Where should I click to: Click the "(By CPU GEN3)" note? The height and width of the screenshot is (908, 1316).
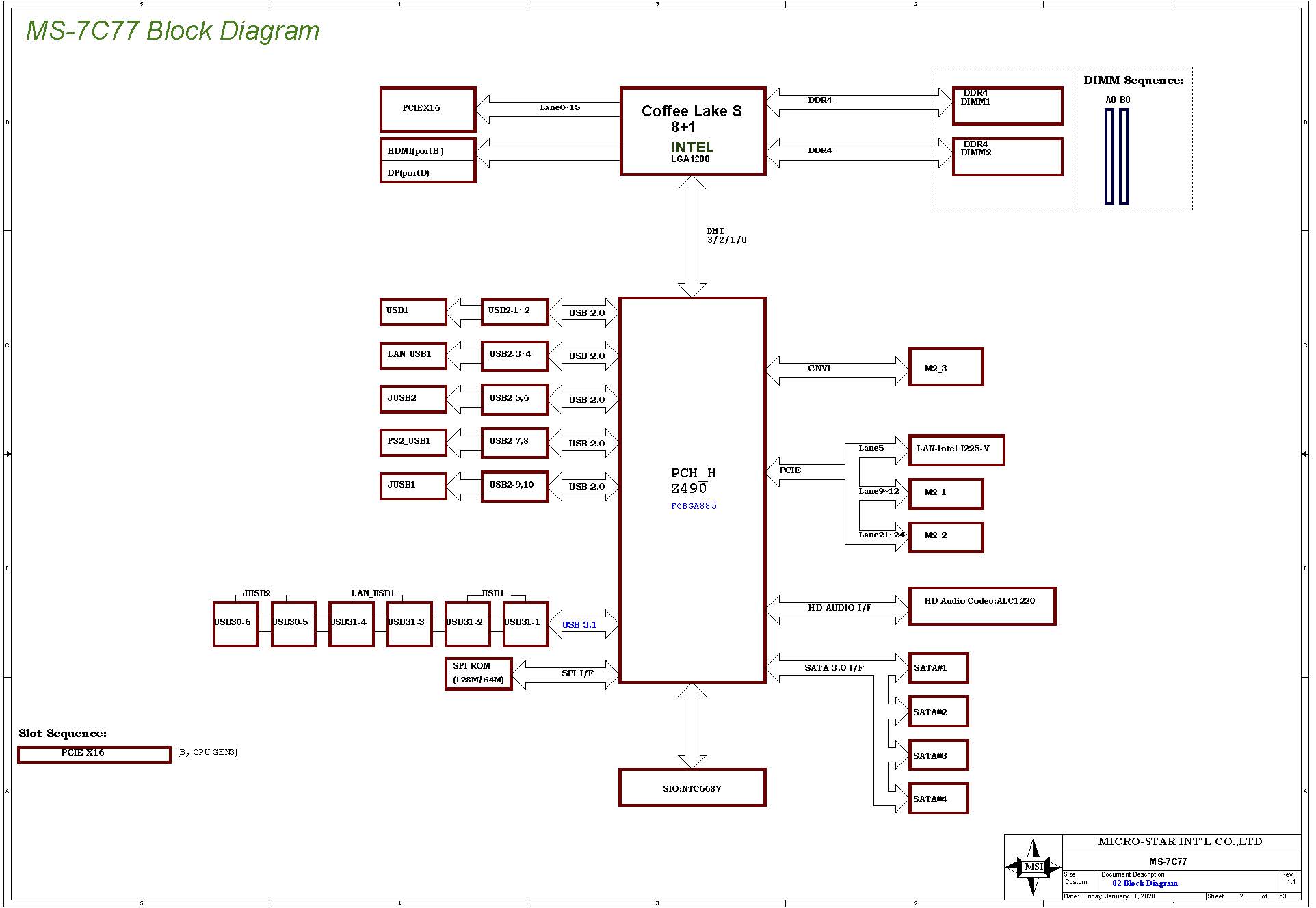tap(207, 753)
